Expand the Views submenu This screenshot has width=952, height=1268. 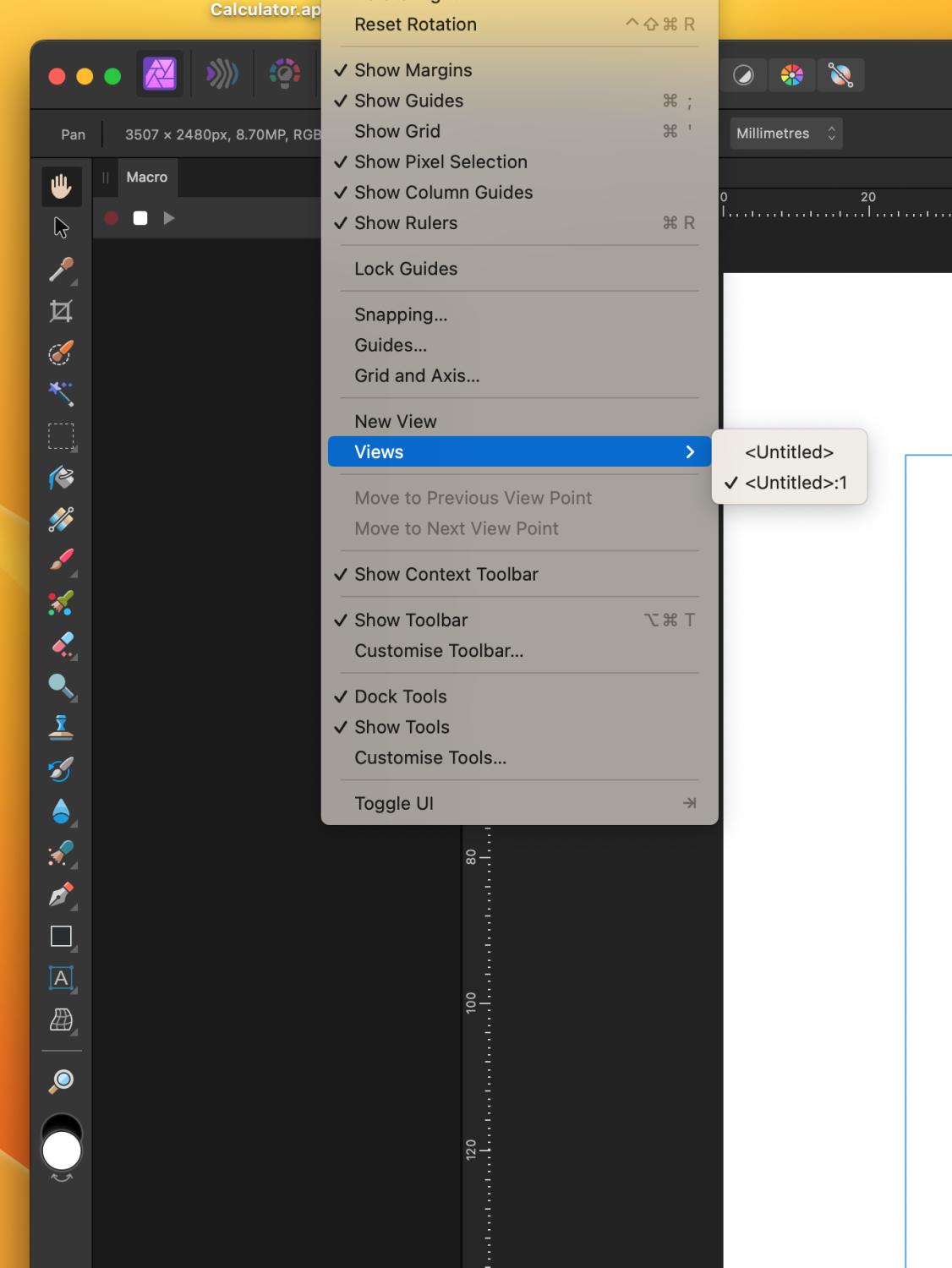(x=519, y=451)
